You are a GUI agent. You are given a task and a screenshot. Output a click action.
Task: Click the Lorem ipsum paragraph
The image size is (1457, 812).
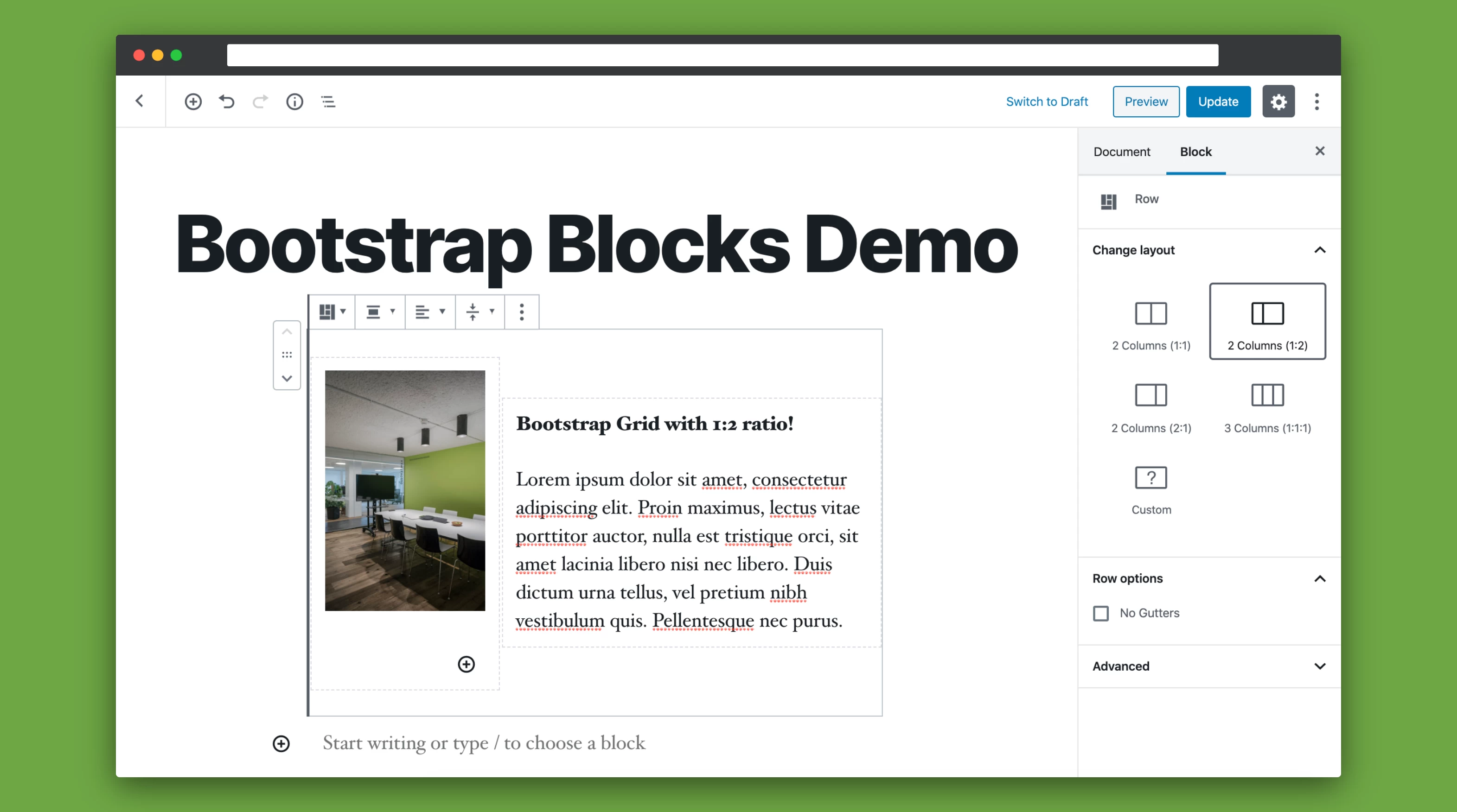pyautogui.click(x=688, y=550)
